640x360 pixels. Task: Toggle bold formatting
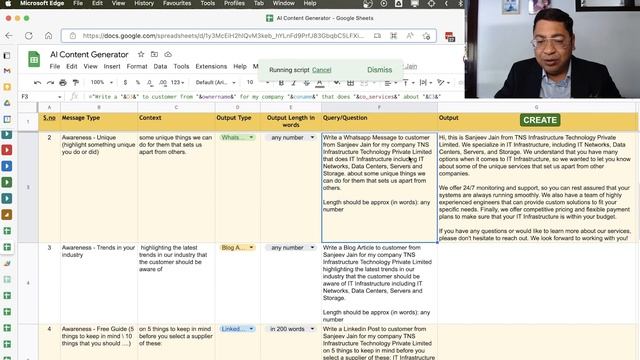(281, 83)
